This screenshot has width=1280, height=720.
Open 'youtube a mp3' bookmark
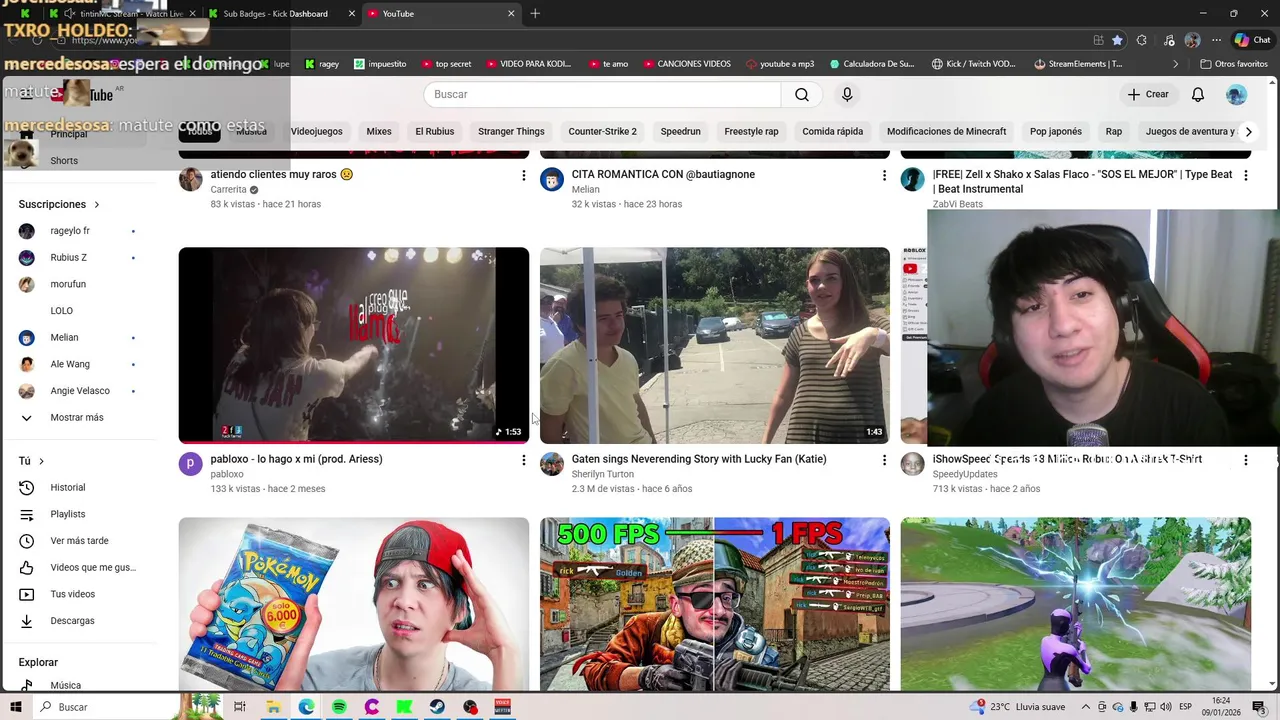(x=780, y=64)
